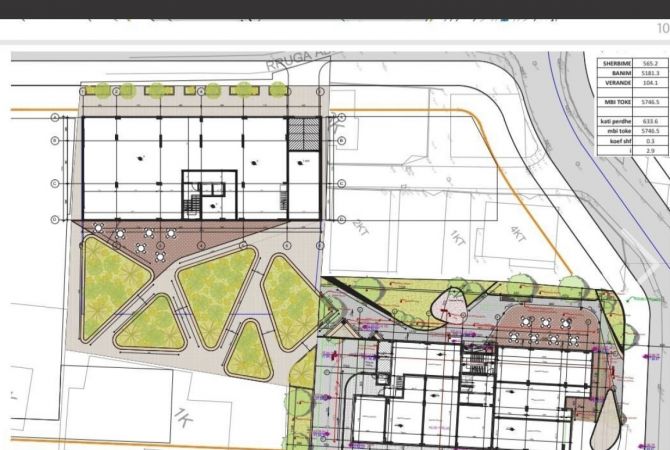The width and height of the screenshot is (670, 450).
Task: Click the page number 10 in the top right
Action: (662, 29)
